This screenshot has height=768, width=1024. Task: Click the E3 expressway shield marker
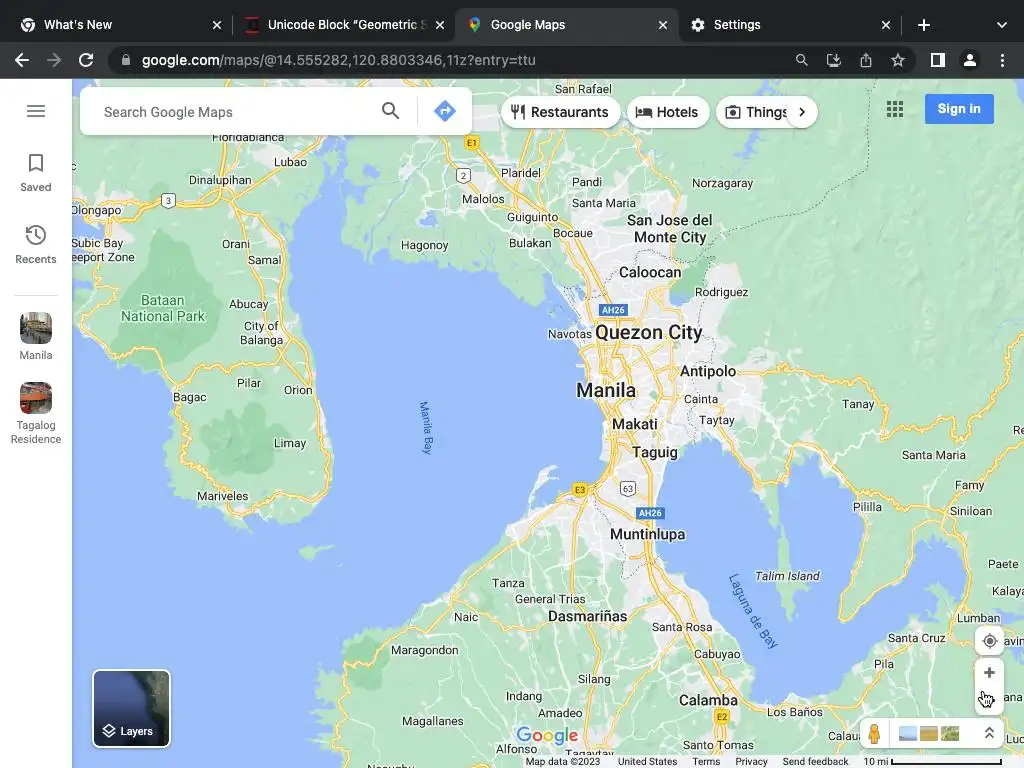[x=580, y=489]
